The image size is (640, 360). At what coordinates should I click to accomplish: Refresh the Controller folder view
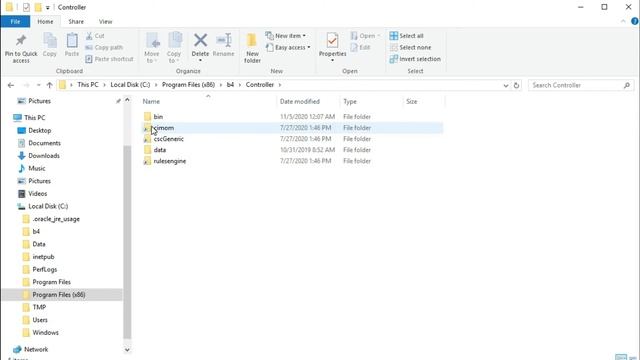[516, 85]
